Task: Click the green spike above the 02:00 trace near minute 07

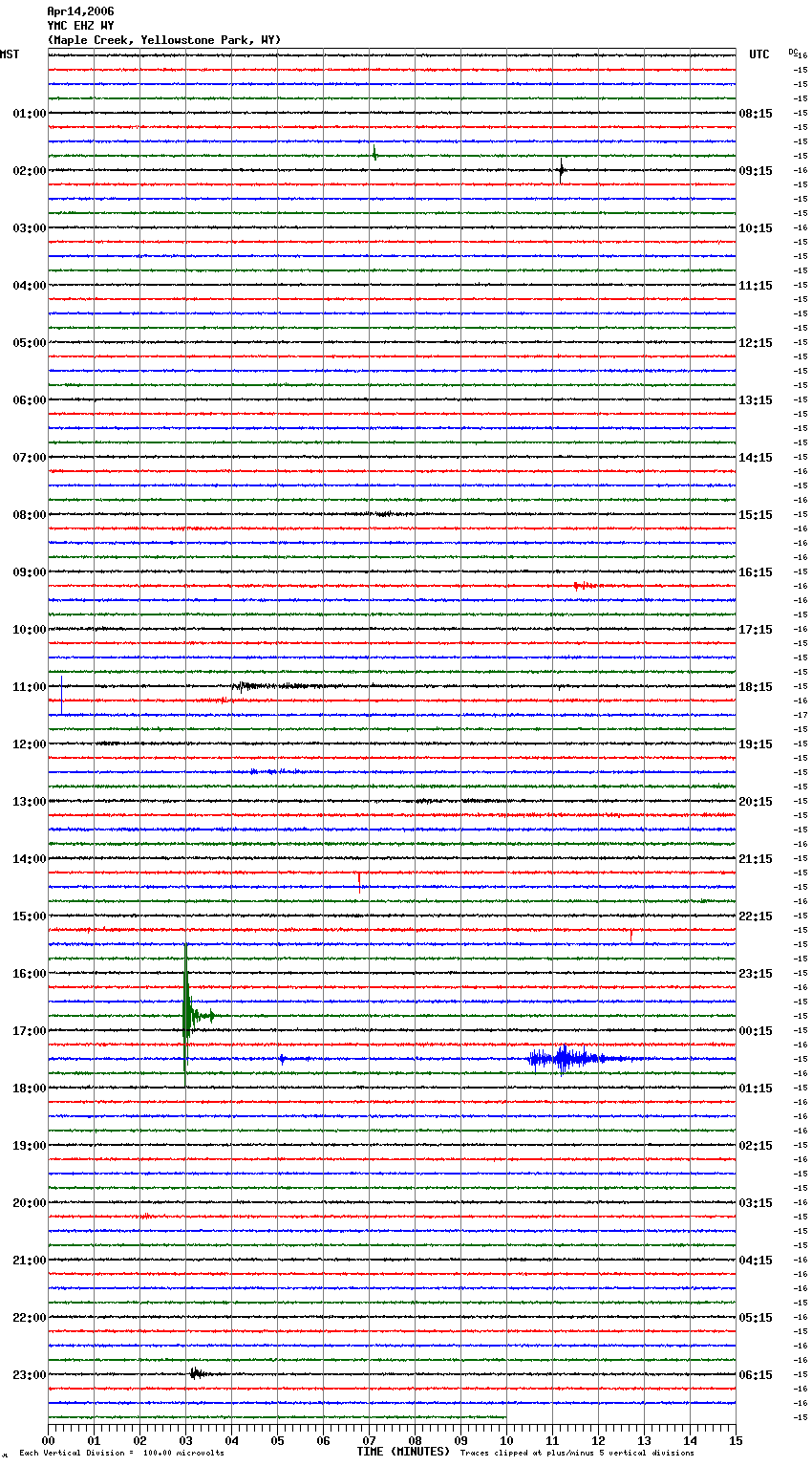Action: pyautogui.click(x=374, y=153)
